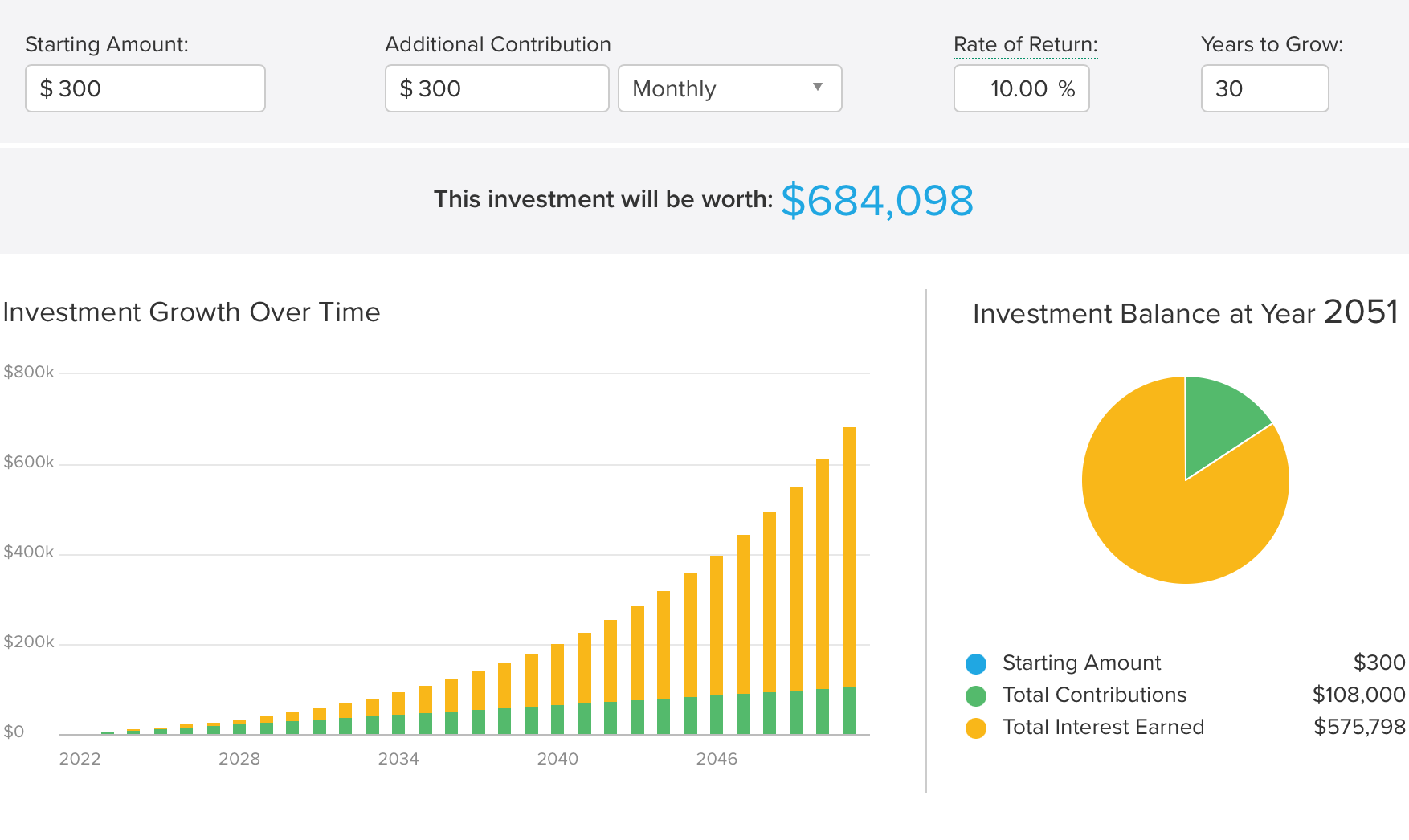This screenshot has width=1409, height=840.
Task: Click the Rate of Return percentage field
Action: click(1020, 88)
